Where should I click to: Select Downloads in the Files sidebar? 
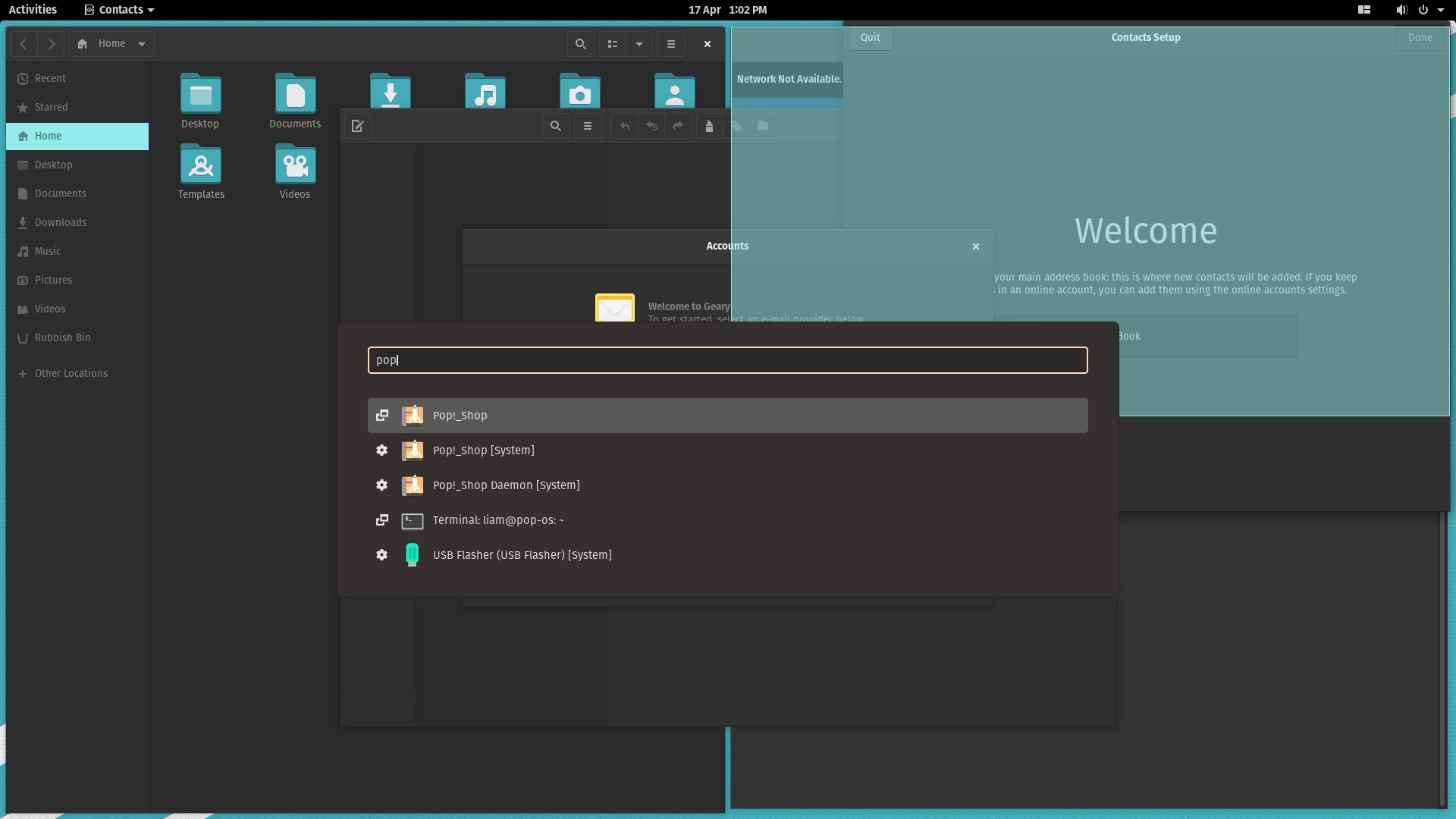(x=77, y=223)
